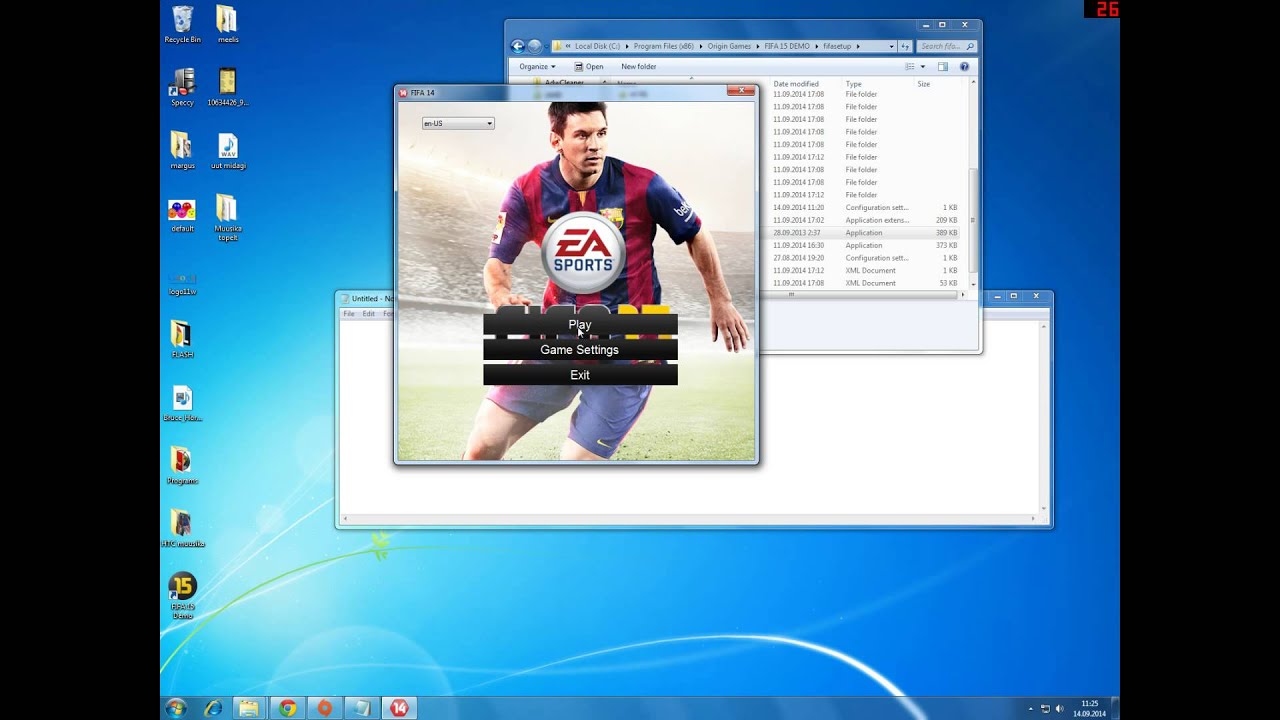1280x720 pixels.
Task: Select the file dated 27.08.2014 19:20
Action: point(864,258)
